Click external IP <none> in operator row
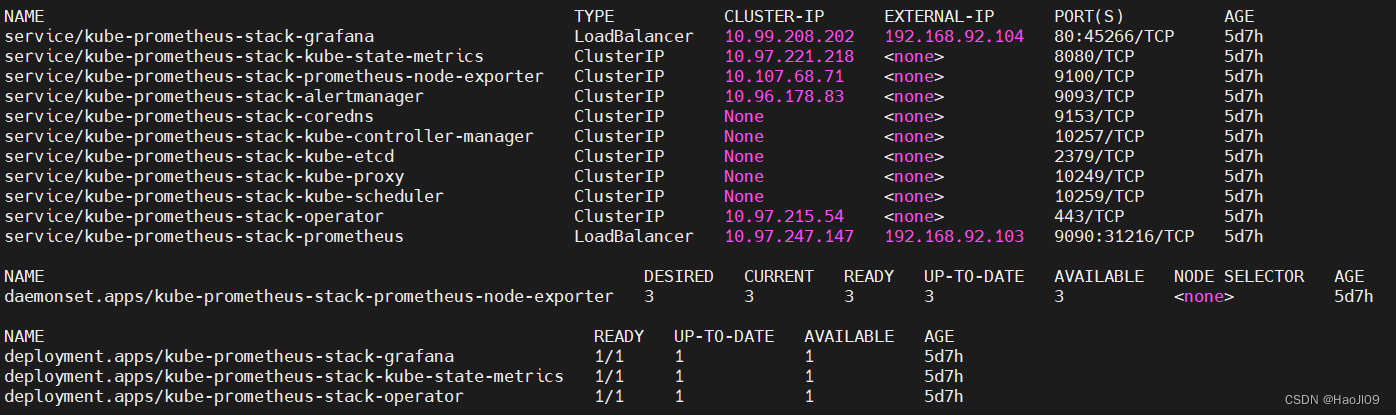 (914, 216)
